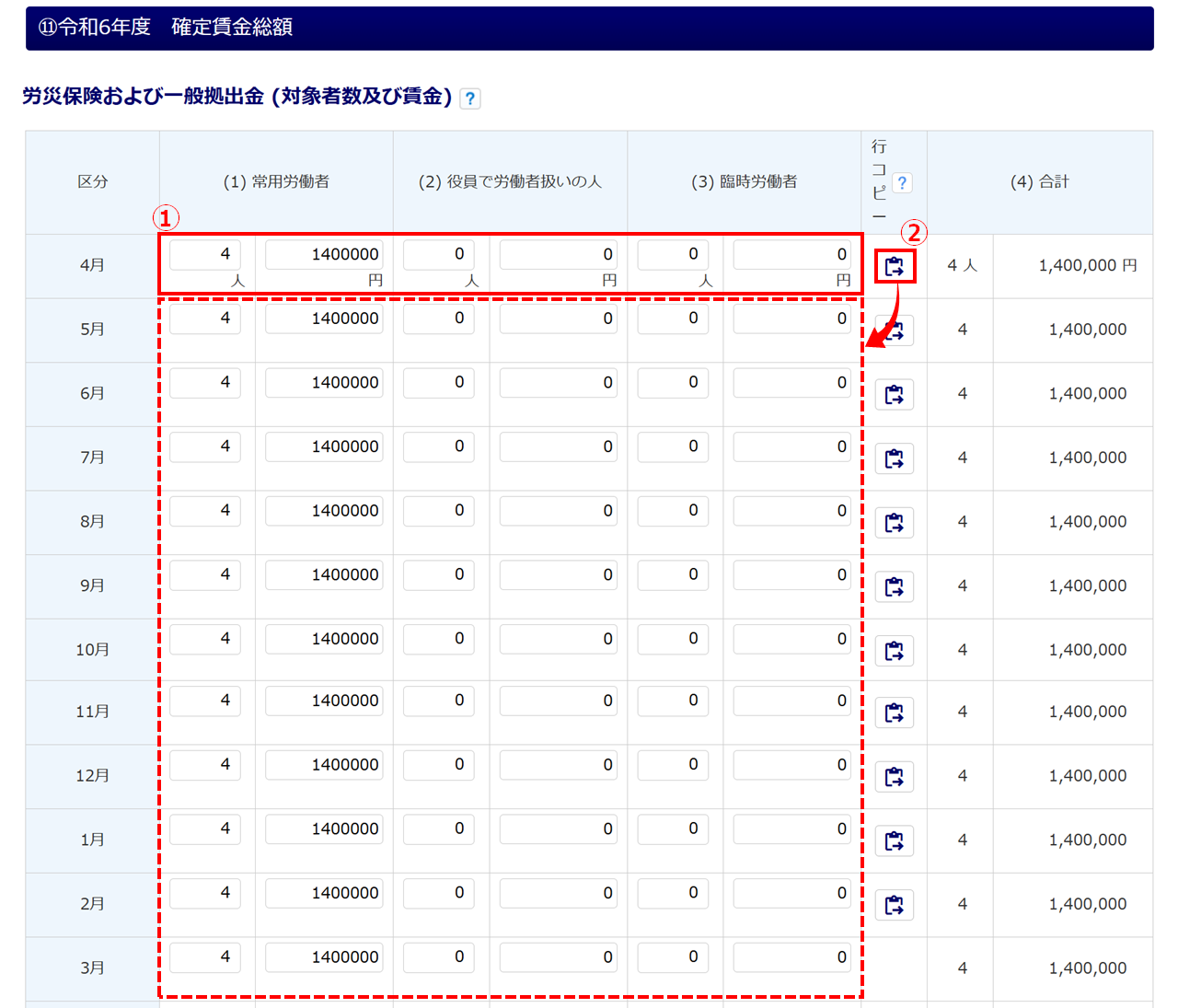Select March regular worker wage field
The width and height of the screenshot is (1178, 1008).
(324, 957)
